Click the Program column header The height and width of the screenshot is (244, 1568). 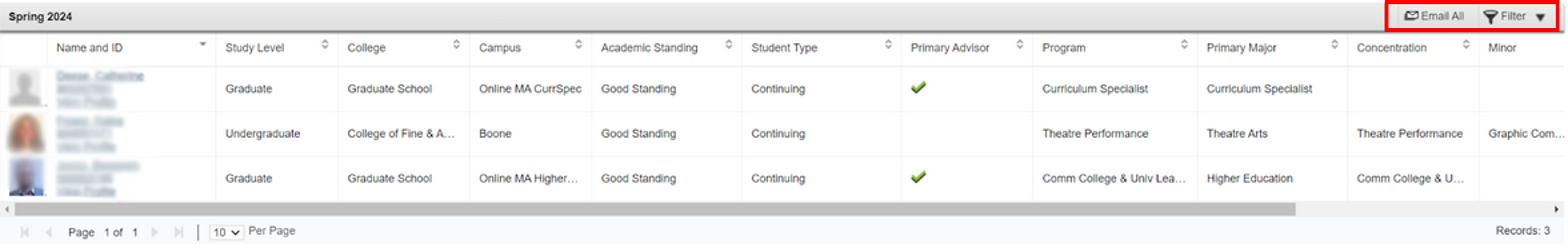click(1064, 48)
